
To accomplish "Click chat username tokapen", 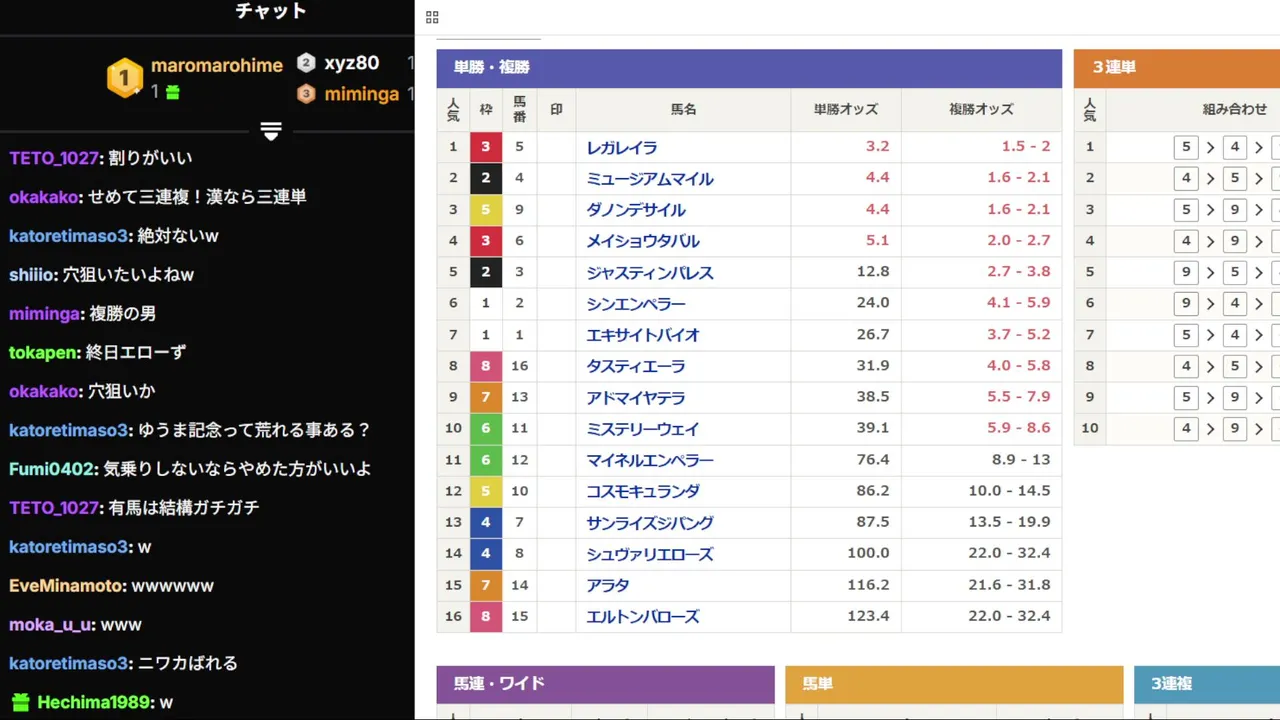I will 43,353.
